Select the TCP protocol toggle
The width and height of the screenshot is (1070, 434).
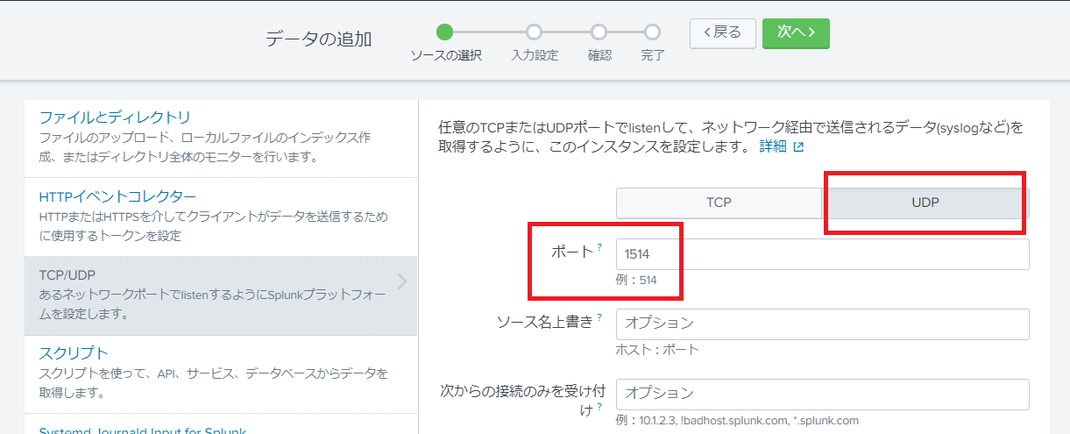point(719,203)
